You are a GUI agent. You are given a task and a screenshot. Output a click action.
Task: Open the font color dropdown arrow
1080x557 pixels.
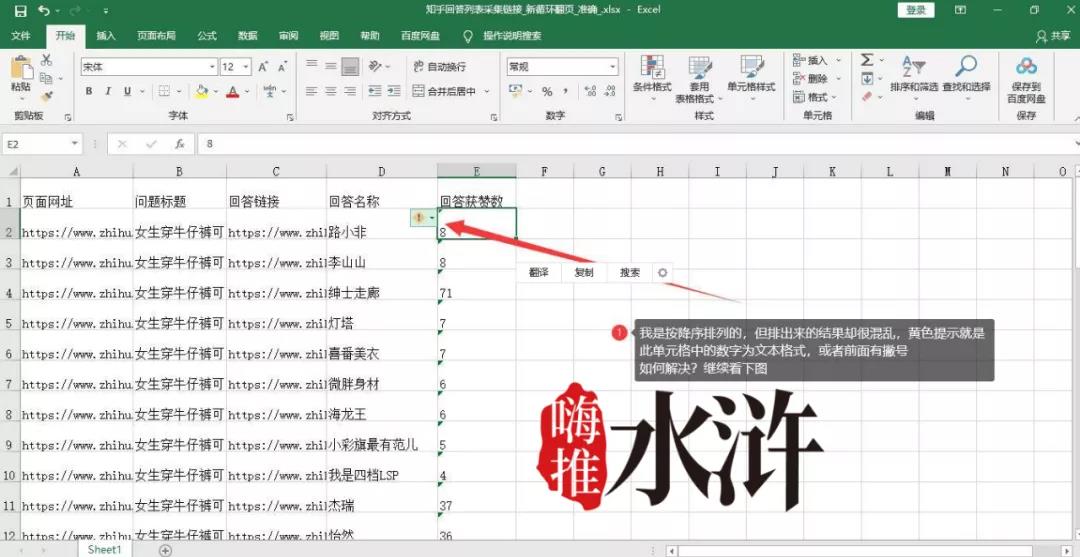(247, 91)
